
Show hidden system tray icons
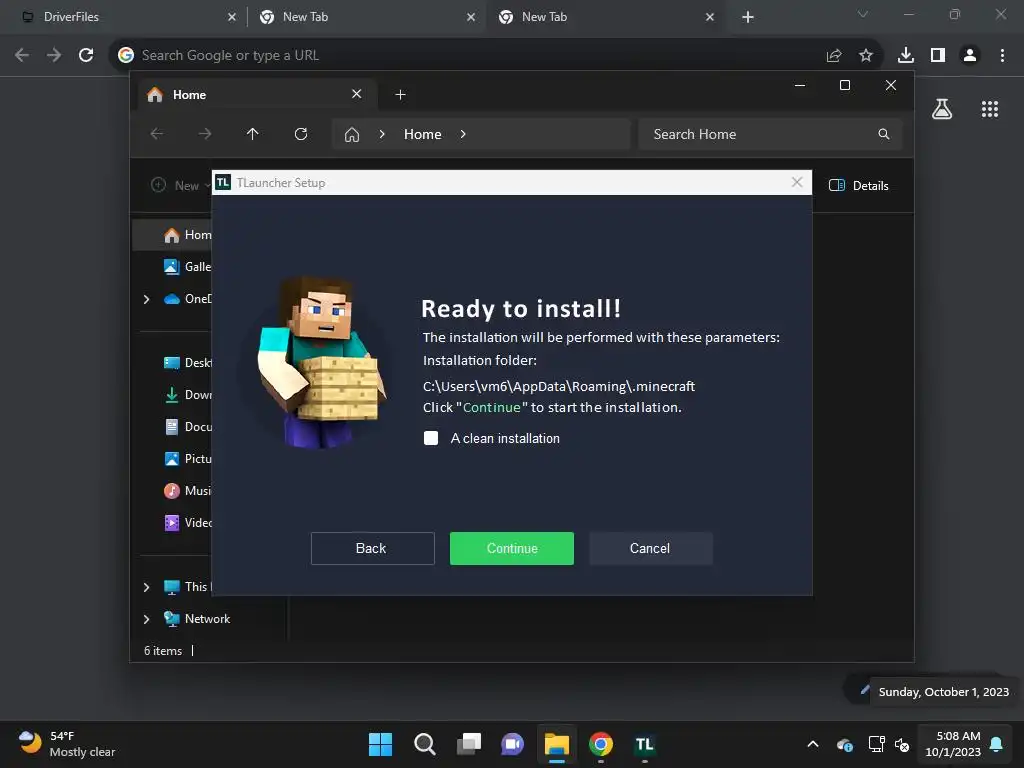(x=813, y=744)
